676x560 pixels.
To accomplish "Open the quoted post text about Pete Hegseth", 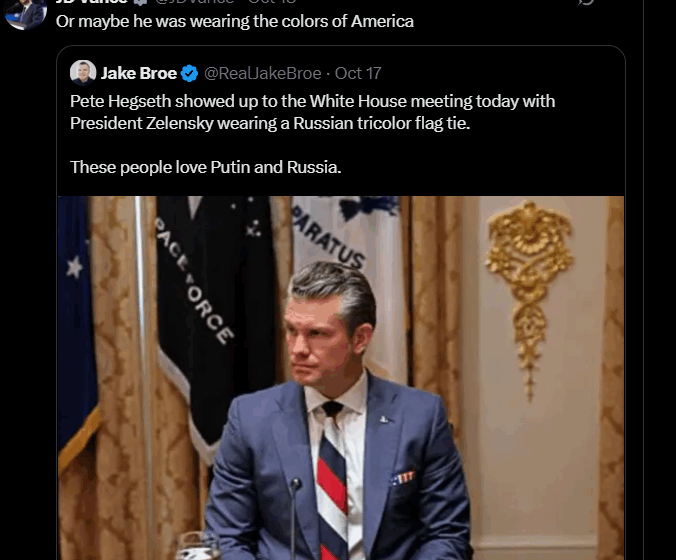I will (x=313, y=112).
